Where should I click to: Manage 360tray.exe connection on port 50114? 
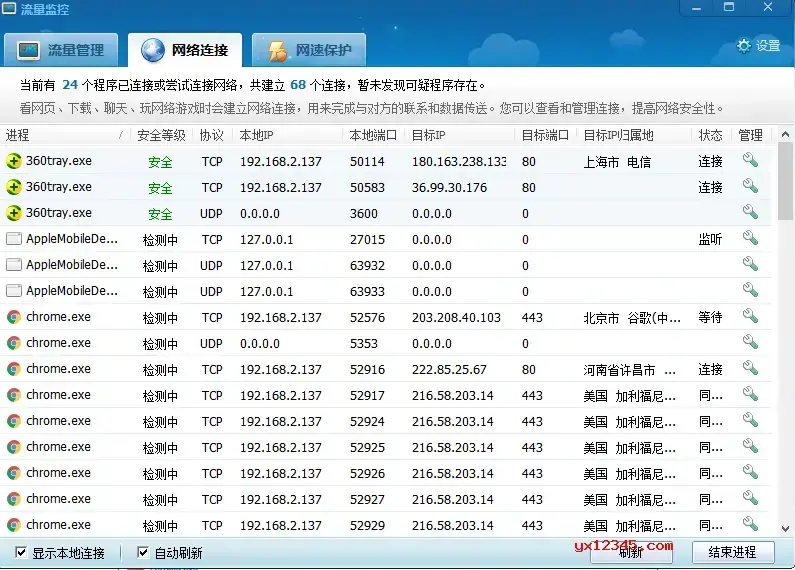click(750, 160)
